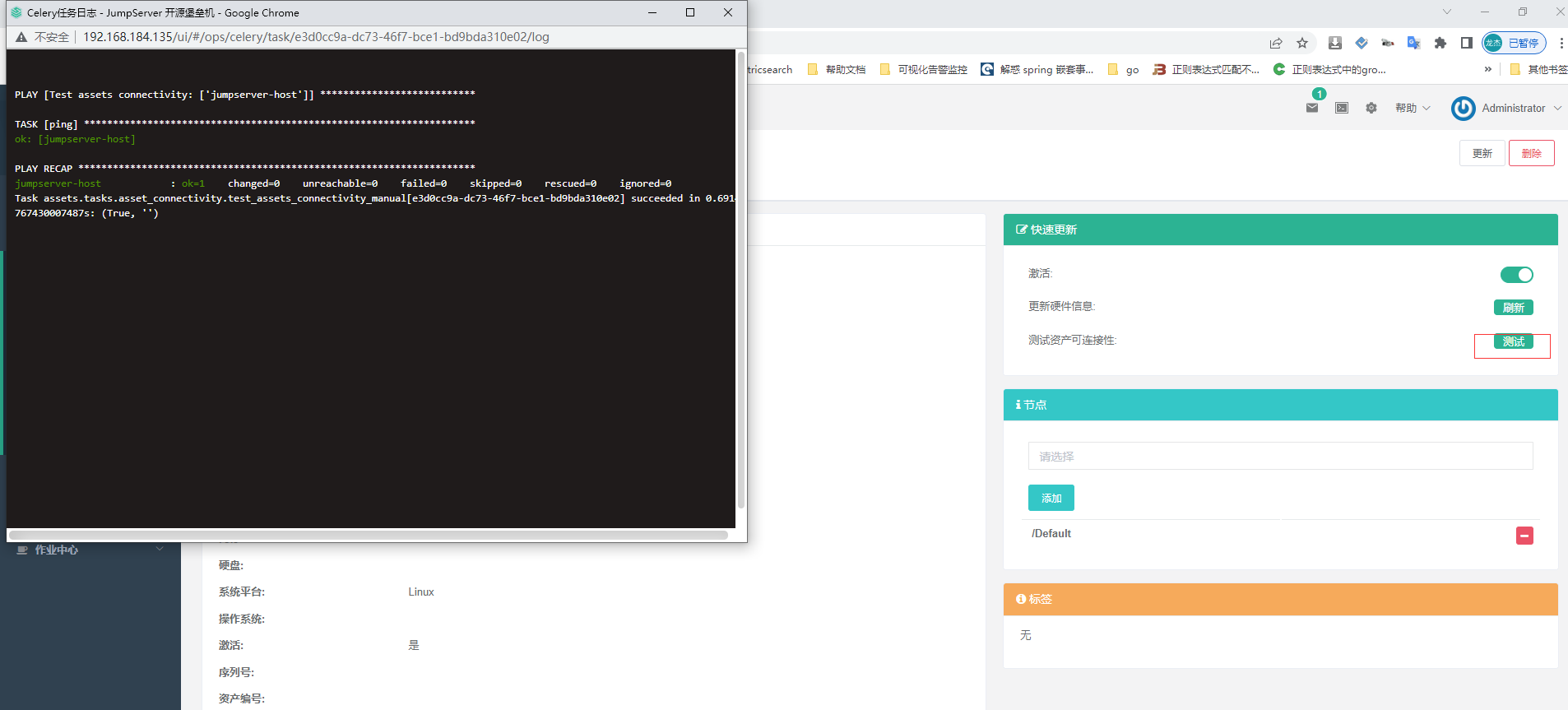Image resolution: width=1568 pixels, height=710 pixels.
Task: Toggle the 激活 switch off
Action: pyautogui.click(x=1516, y=275)
